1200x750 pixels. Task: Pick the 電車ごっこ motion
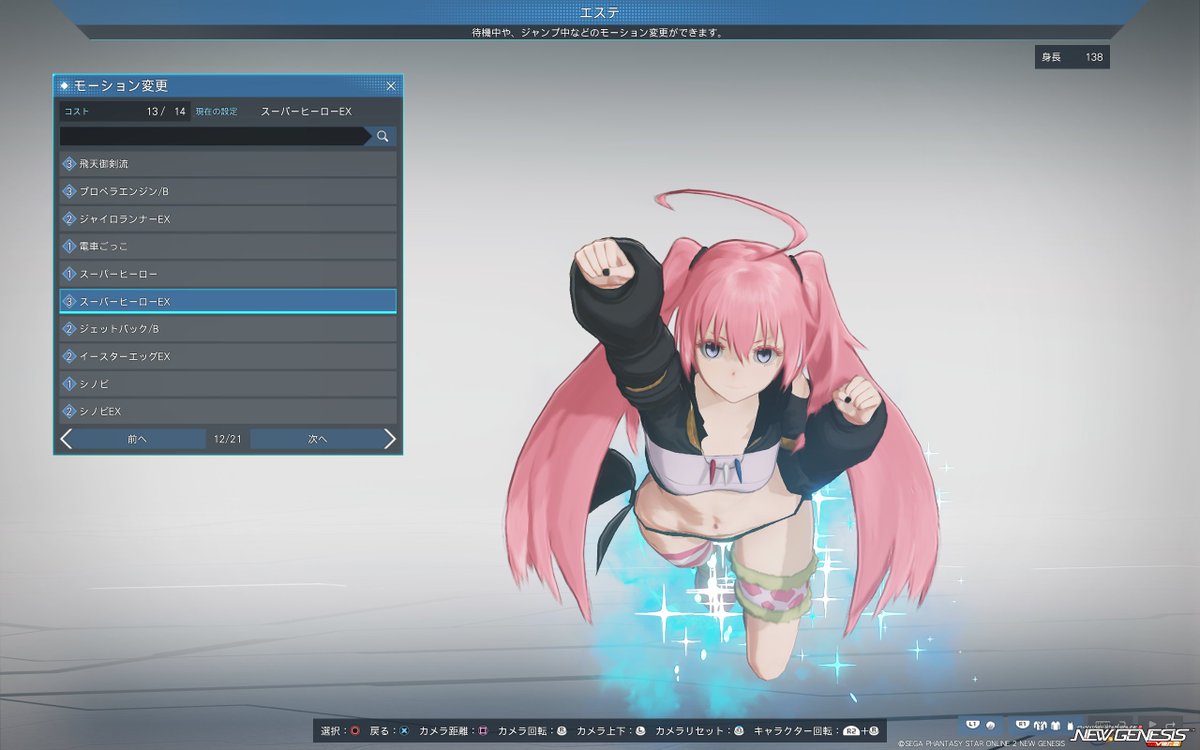pyautogui.click(x=228, y=246)
